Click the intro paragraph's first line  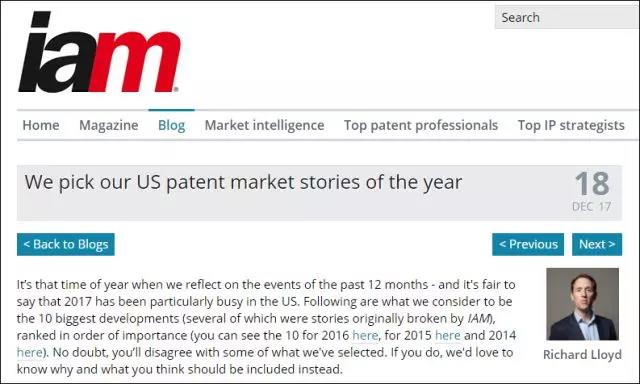tap(266, 284)
